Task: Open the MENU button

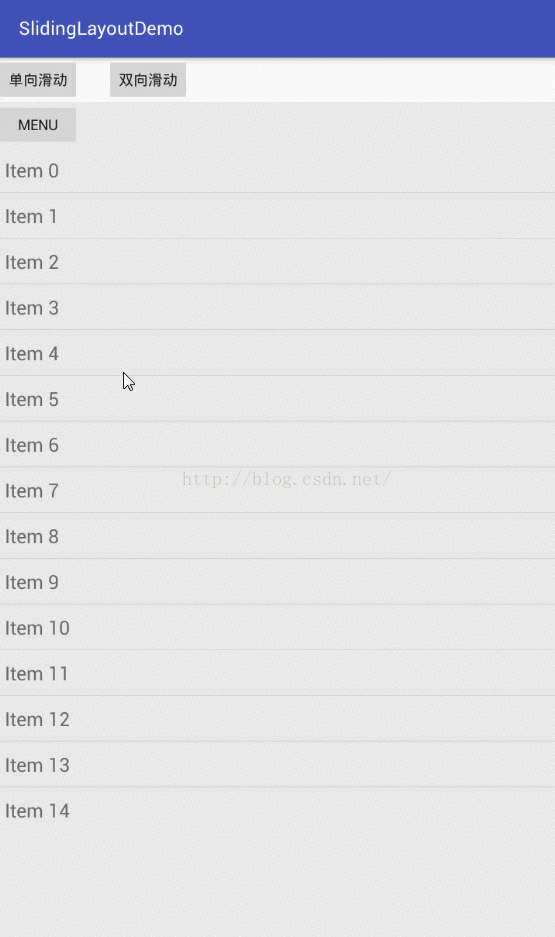Action: coord(38,125)
